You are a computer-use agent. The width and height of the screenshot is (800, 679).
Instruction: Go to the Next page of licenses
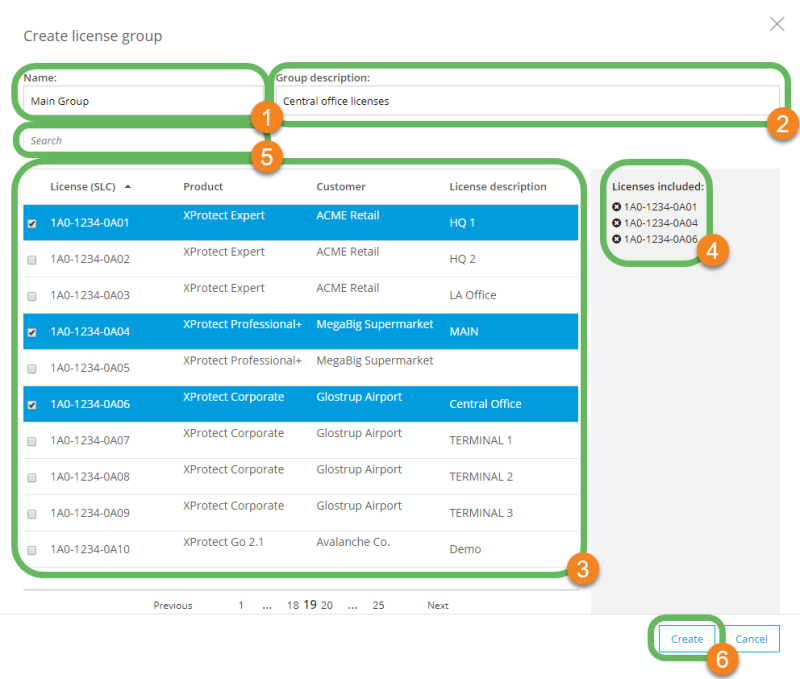tap(436, 605)
